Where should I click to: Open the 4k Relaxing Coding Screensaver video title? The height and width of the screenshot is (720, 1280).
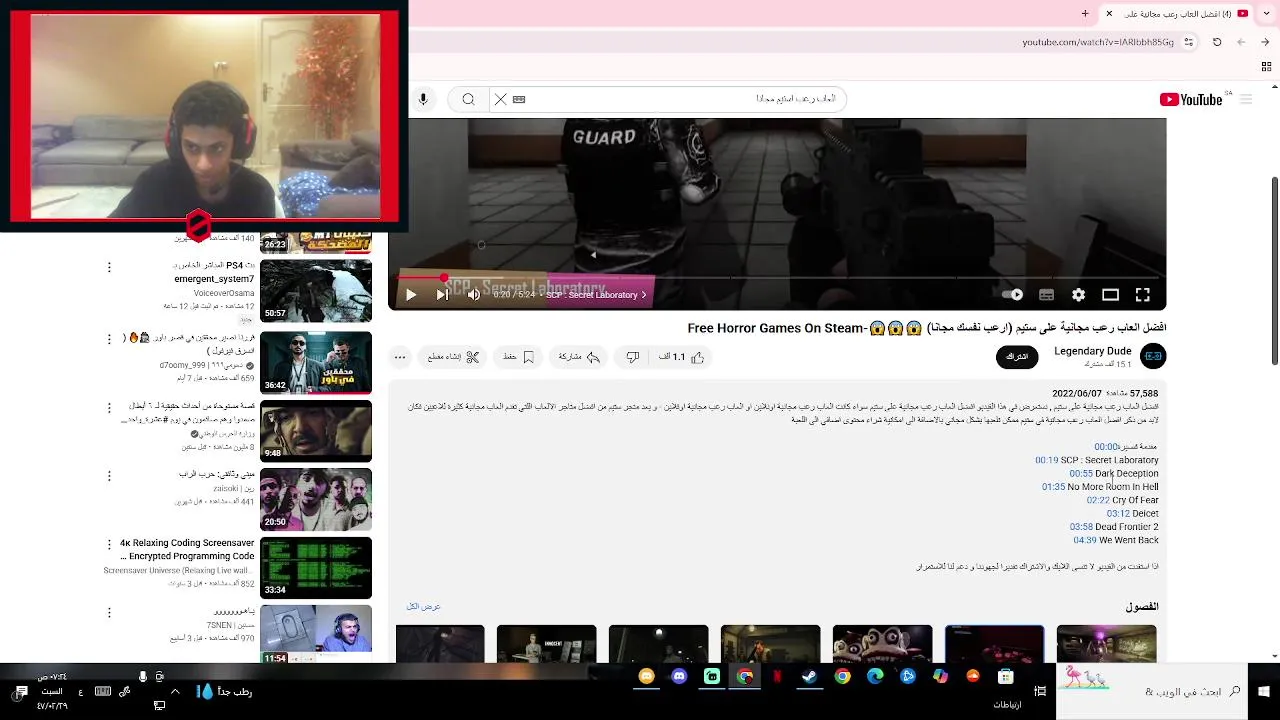187,550
